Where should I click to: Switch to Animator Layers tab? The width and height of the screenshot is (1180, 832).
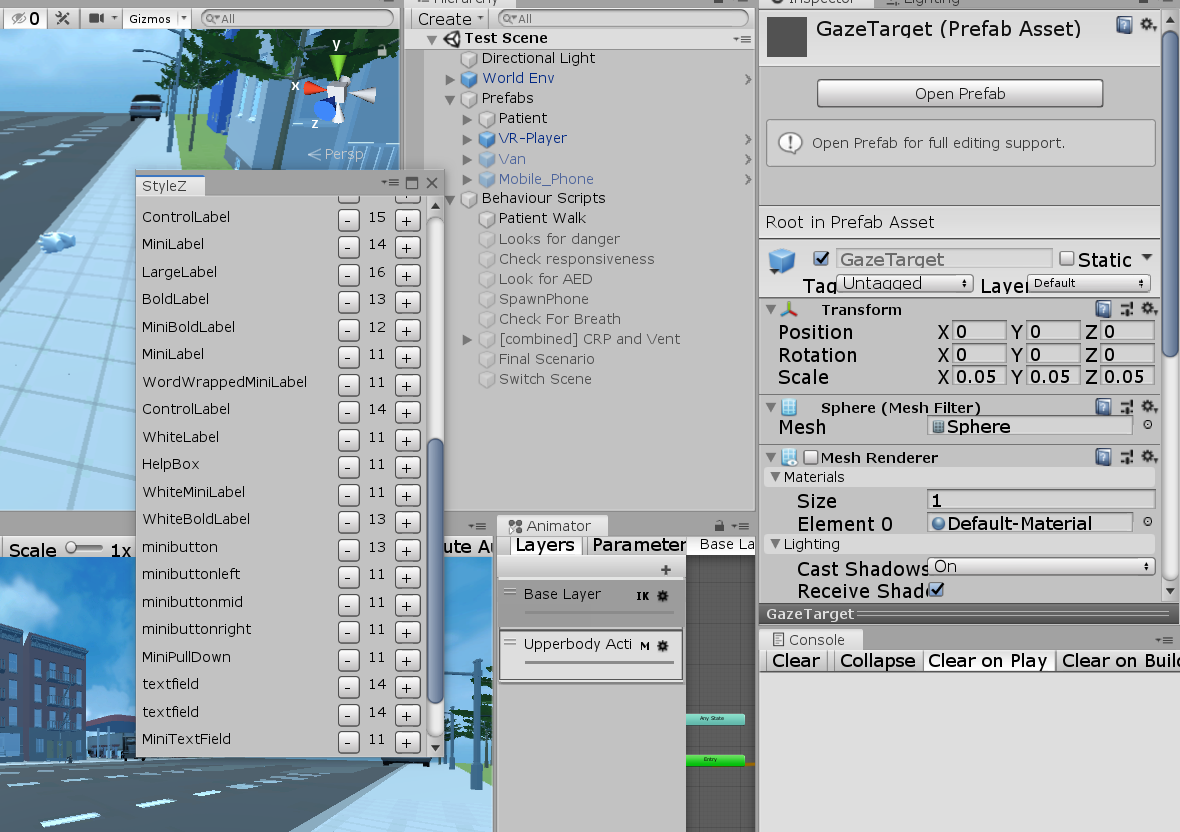[545, 545]
